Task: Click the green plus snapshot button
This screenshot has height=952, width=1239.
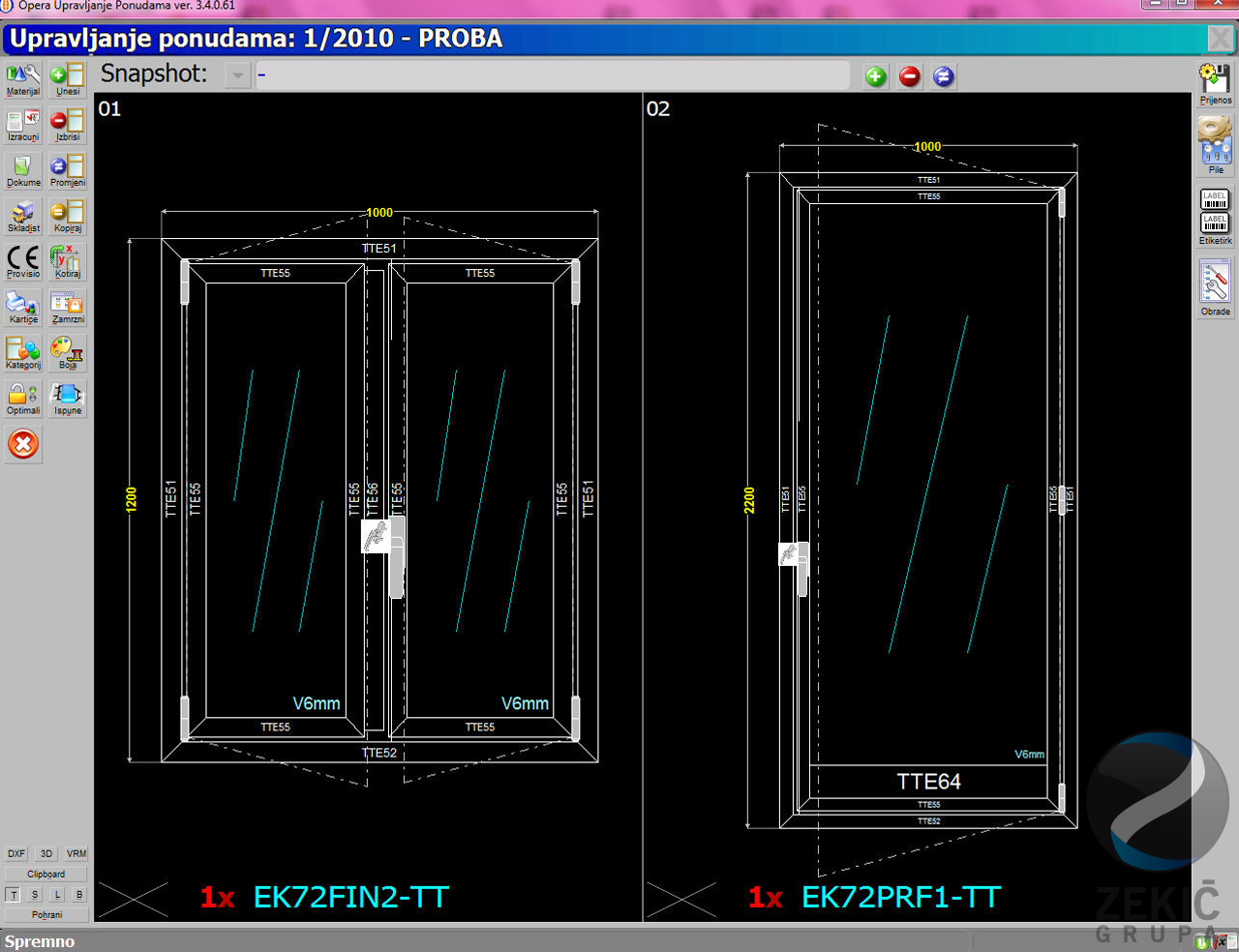Action: [x=876, y=76]
